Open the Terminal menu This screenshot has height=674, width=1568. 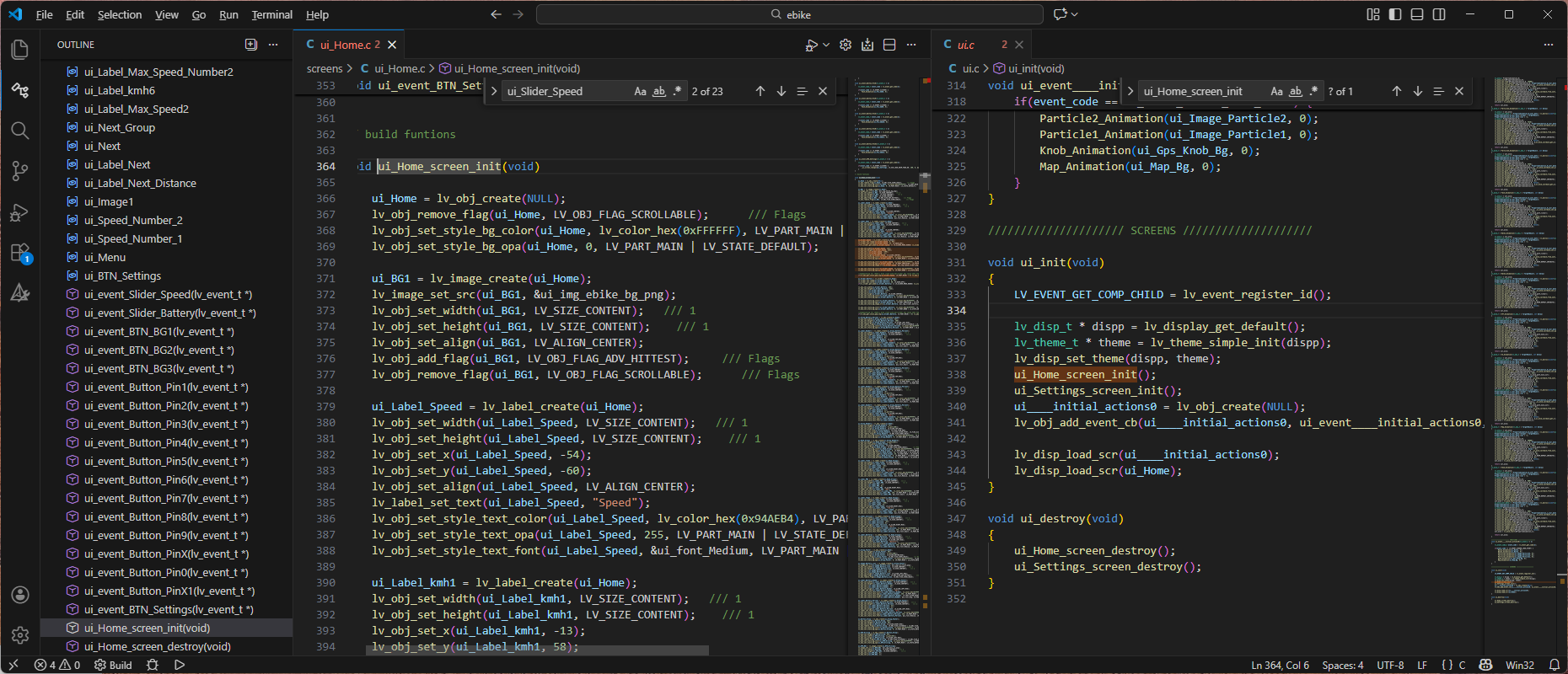271,14
